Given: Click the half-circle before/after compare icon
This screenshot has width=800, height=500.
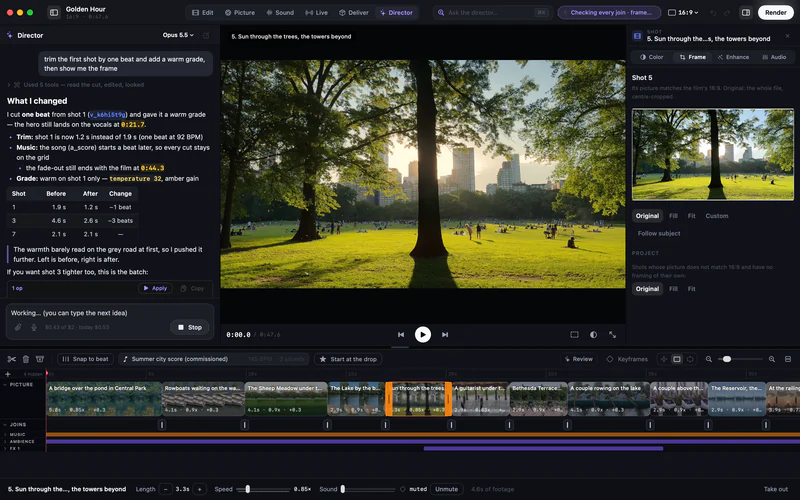Looking at the screenshot, I should [x=593, y=335].
